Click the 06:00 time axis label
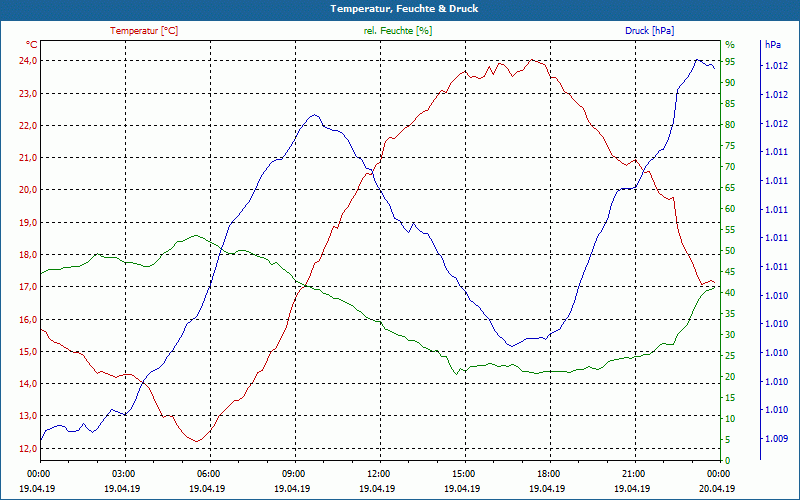 coord(208,473)
